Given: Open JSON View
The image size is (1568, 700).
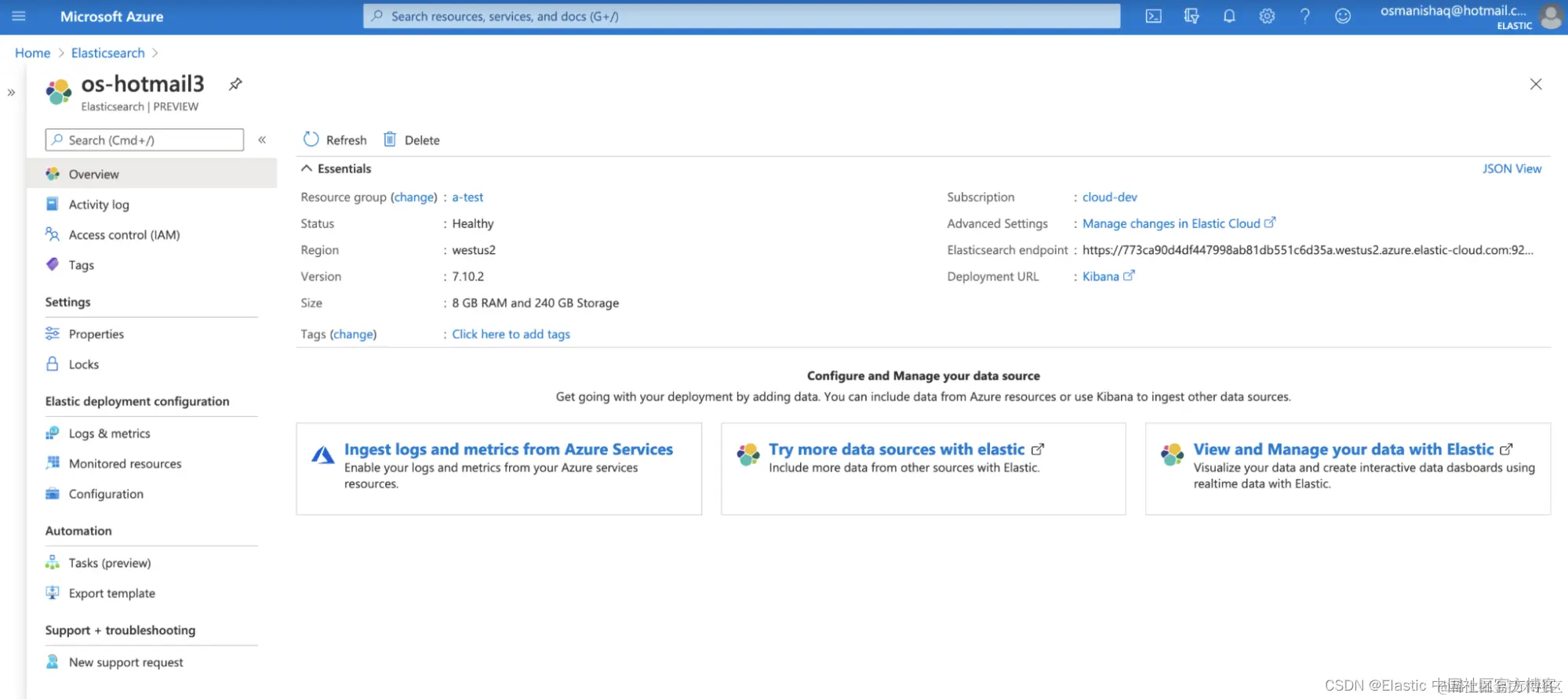Looking at the screenshot, I should [x=1512, y=169].
